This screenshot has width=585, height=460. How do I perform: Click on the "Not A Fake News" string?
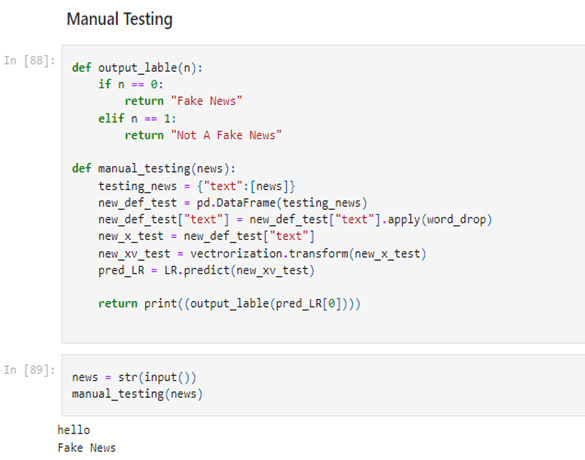click(226, 135)
